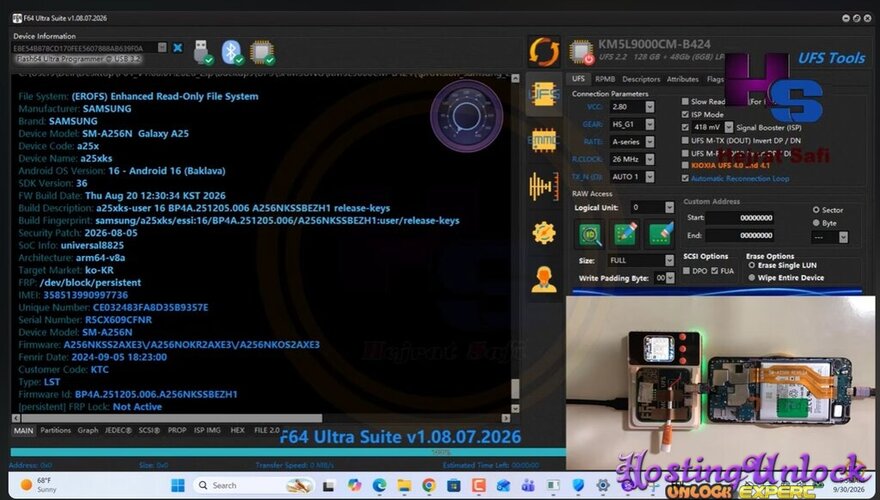Screen dimensions: 880x500
Task: Disable Automatic Reconnection Loop checkbox
Action: coord(685,178)
